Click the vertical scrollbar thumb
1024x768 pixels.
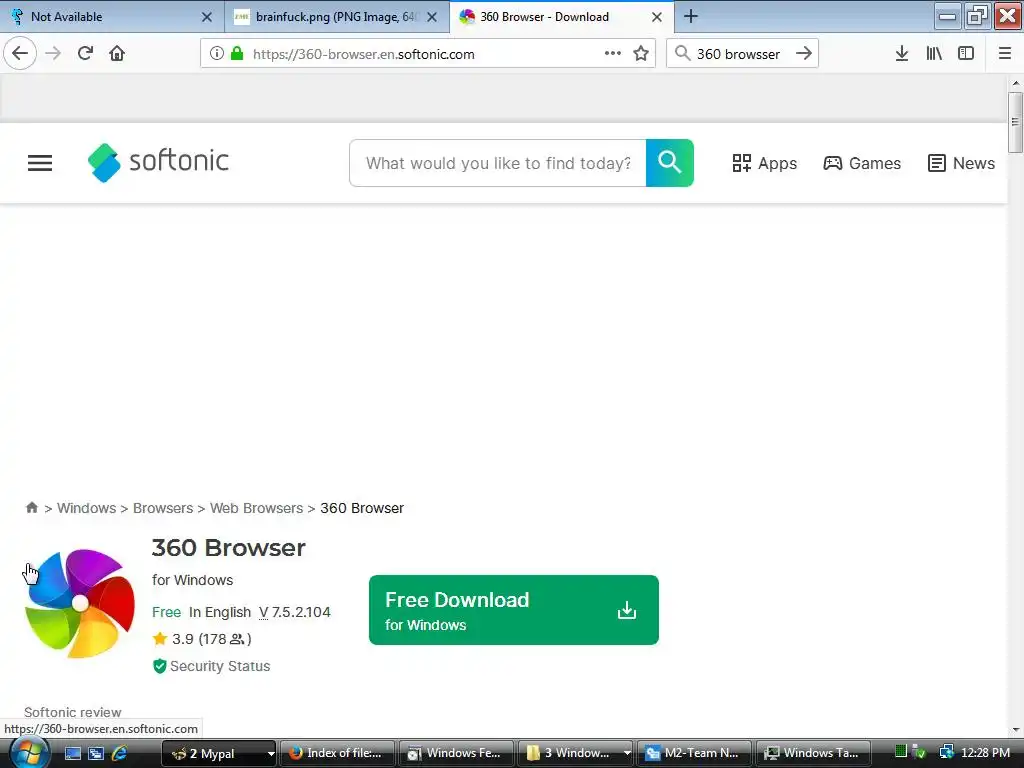1015,122
